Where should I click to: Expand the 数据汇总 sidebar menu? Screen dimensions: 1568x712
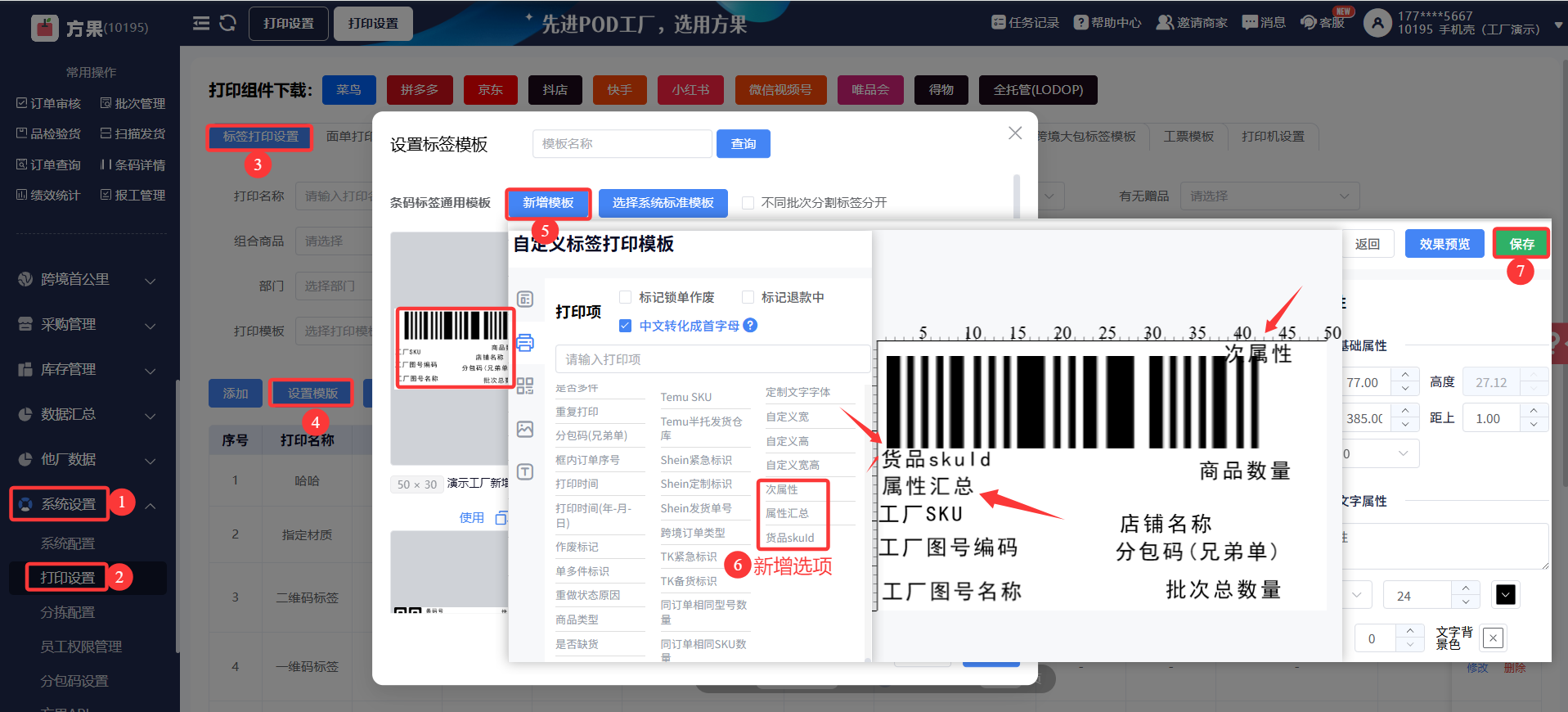[x=88, y=415]
